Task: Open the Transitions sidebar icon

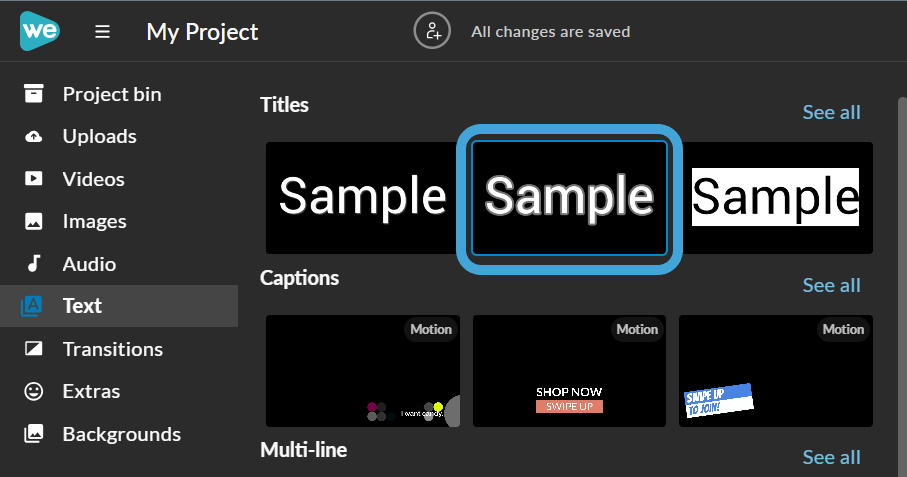Action: point(34,349)
